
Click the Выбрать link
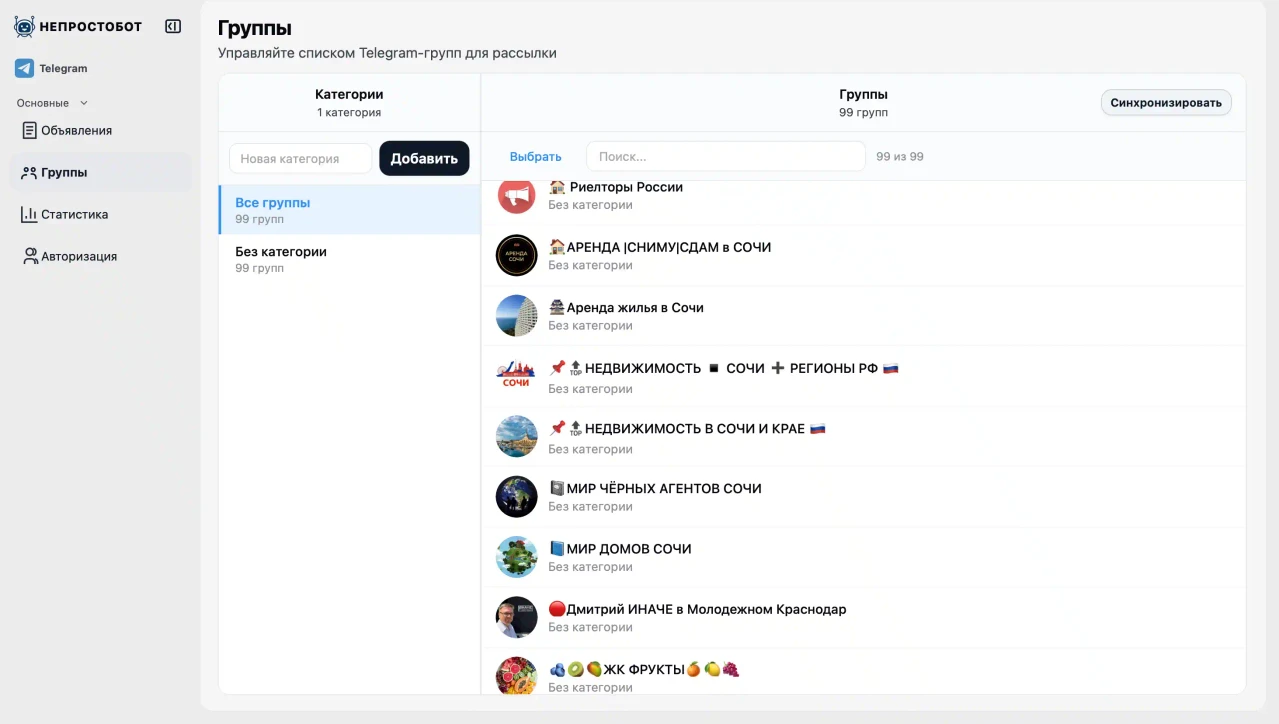click(535, 156)
